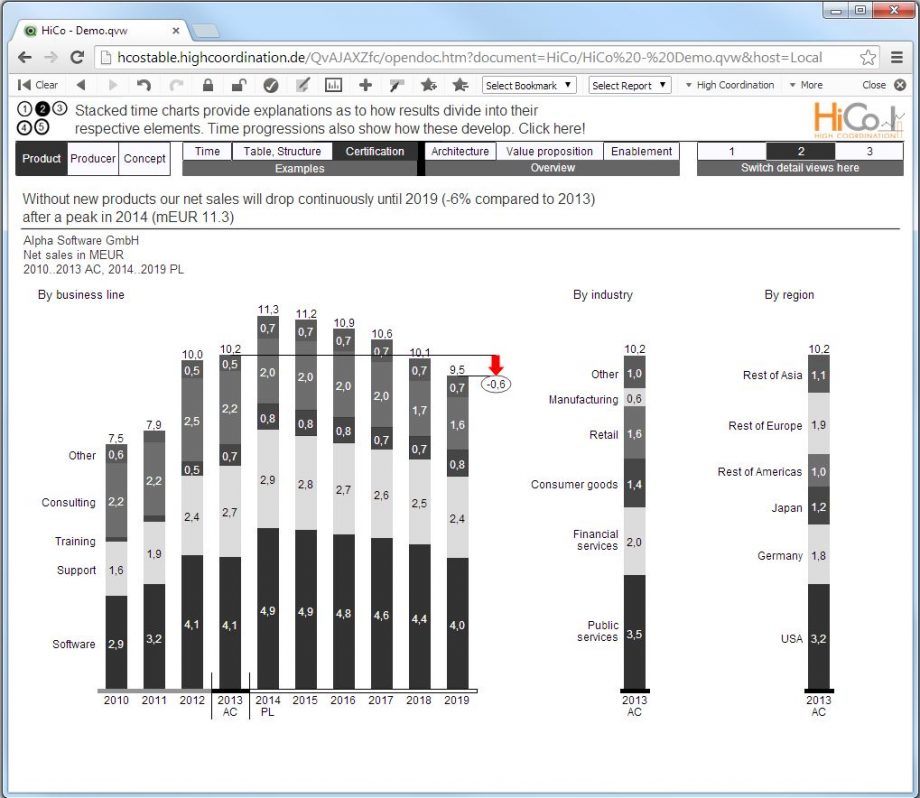Click the High Coordination link in the toolbar
The image size is (920, 798).
(736, 85)
